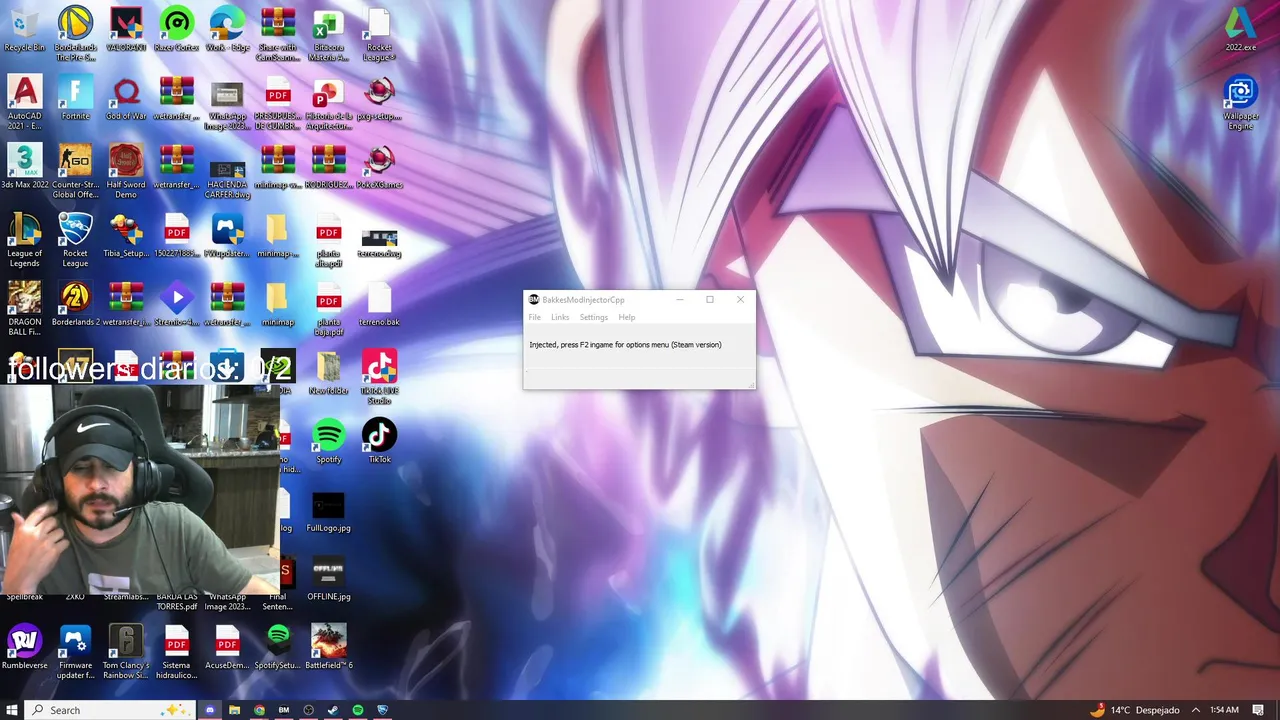Open the Windows Start menu
1280x720 pixels.
point(12,710)
